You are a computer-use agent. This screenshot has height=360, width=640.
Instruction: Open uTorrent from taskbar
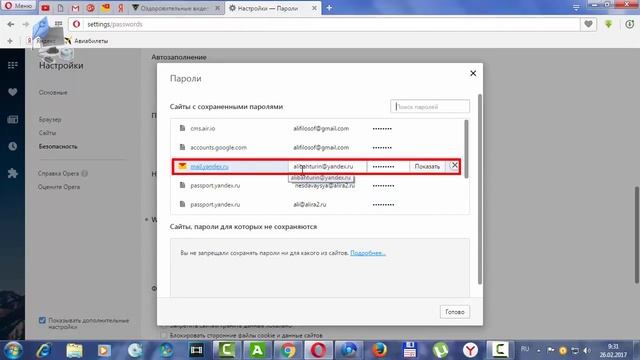tap(440, 350)
